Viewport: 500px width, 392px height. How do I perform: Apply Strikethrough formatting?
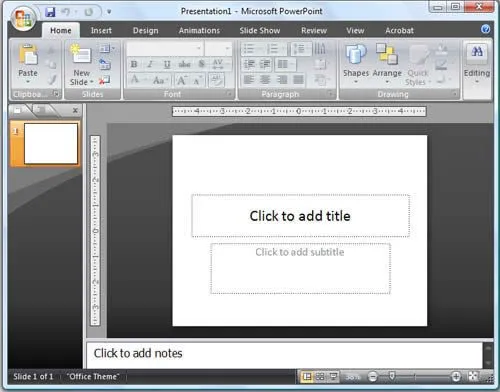184,64
